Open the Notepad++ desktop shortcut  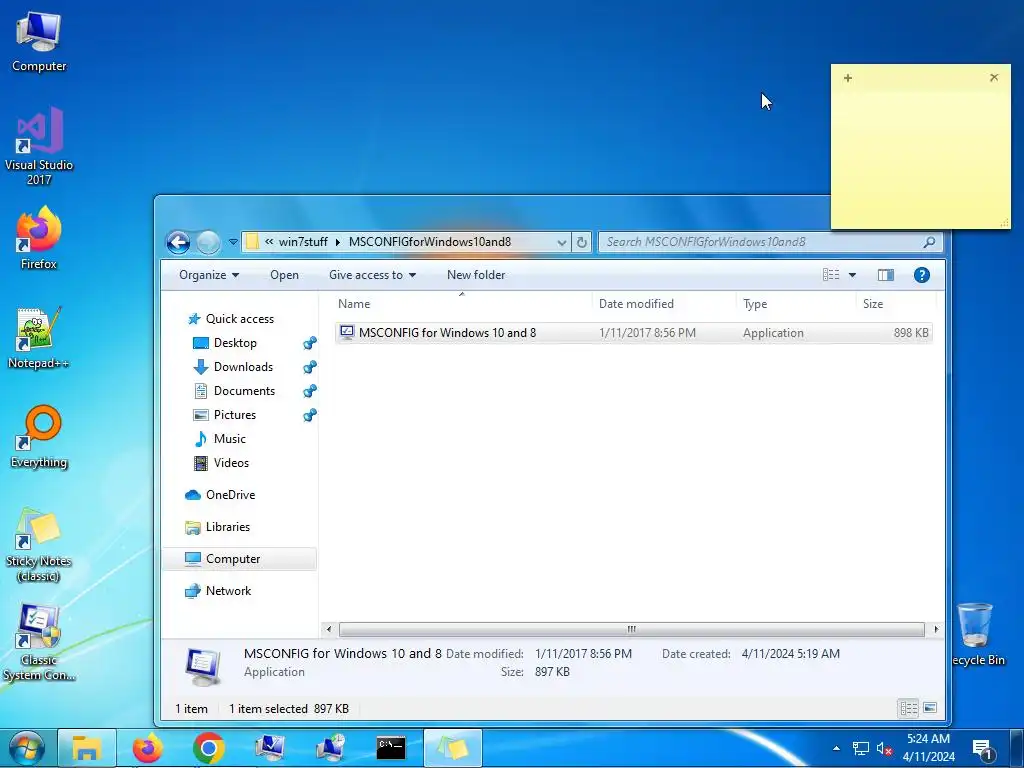point(39,338)
